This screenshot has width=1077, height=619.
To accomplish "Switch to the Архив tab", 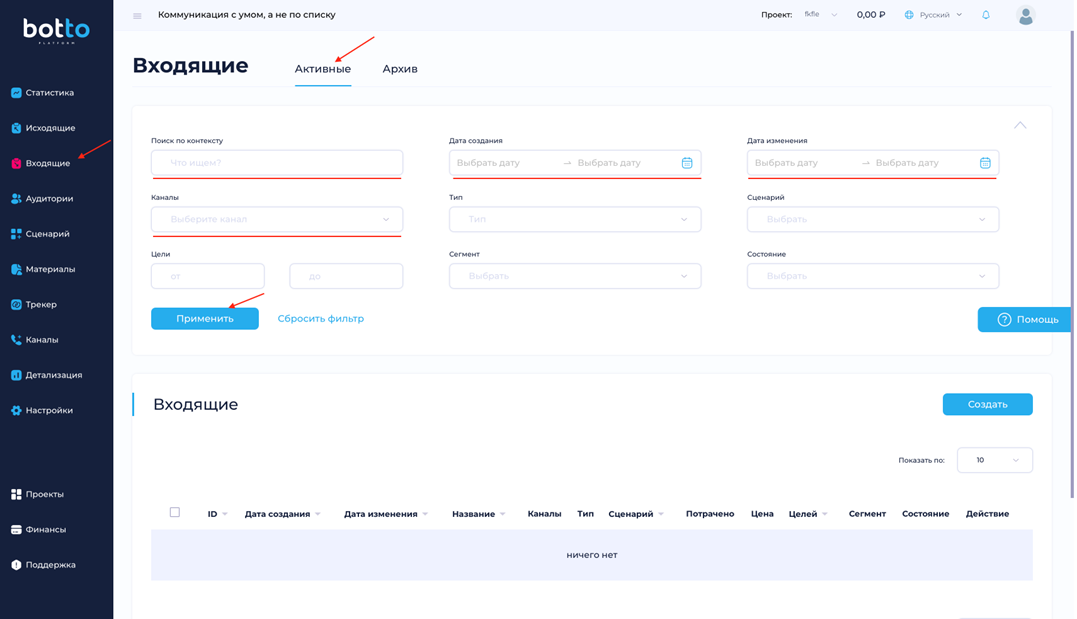I will [x=400, y=69].
